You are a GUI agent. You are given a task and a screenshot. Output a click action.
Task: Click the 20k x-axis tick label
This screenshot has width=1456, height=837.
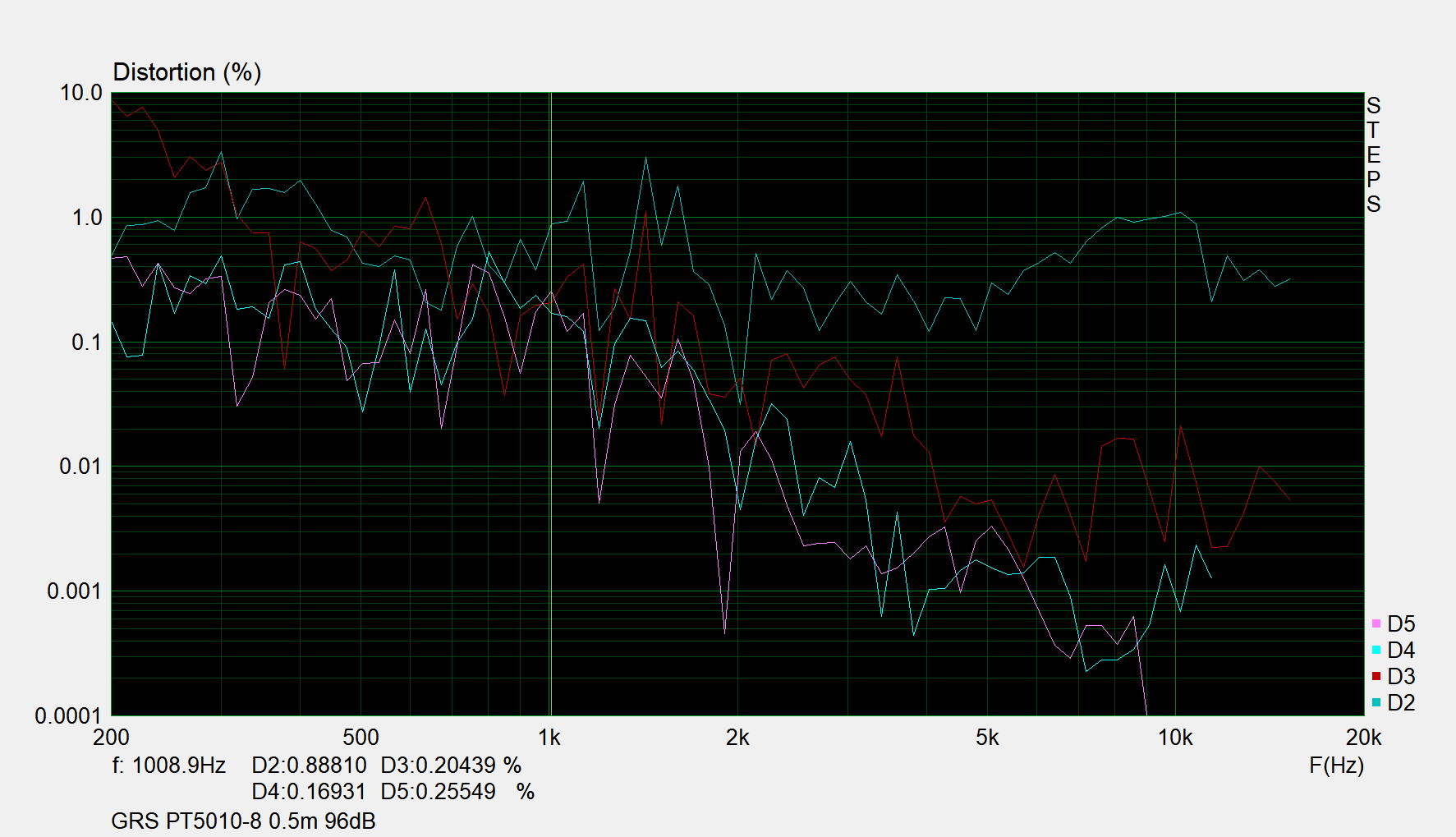point(1364,738)
